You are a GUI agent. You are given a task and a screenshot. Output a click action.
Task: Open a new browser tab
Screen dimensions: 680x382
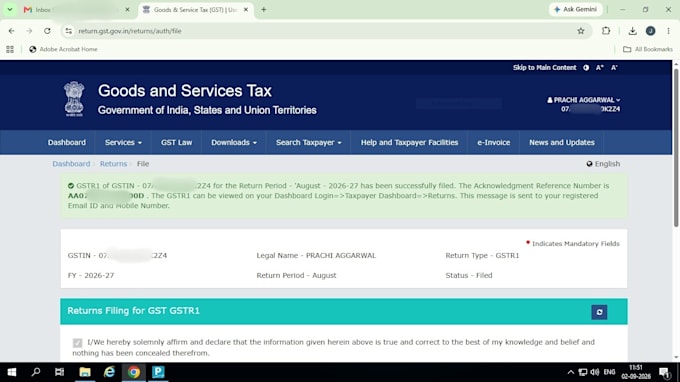[x=264, y=10]
